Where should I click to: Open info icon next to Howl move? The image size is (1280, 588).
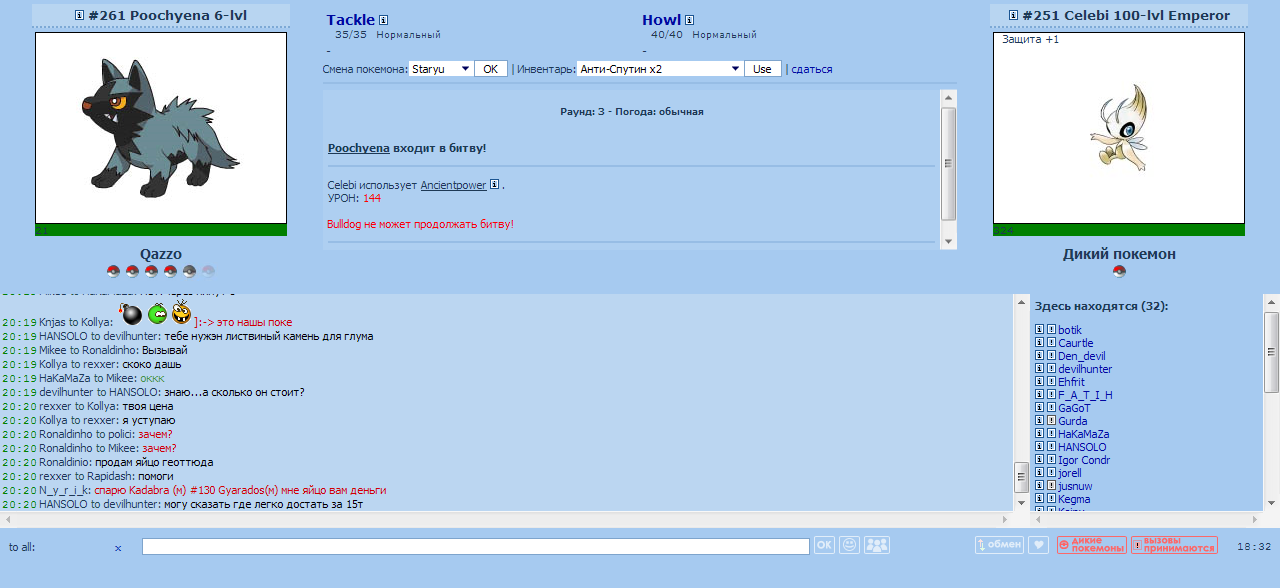click(690, 20)
